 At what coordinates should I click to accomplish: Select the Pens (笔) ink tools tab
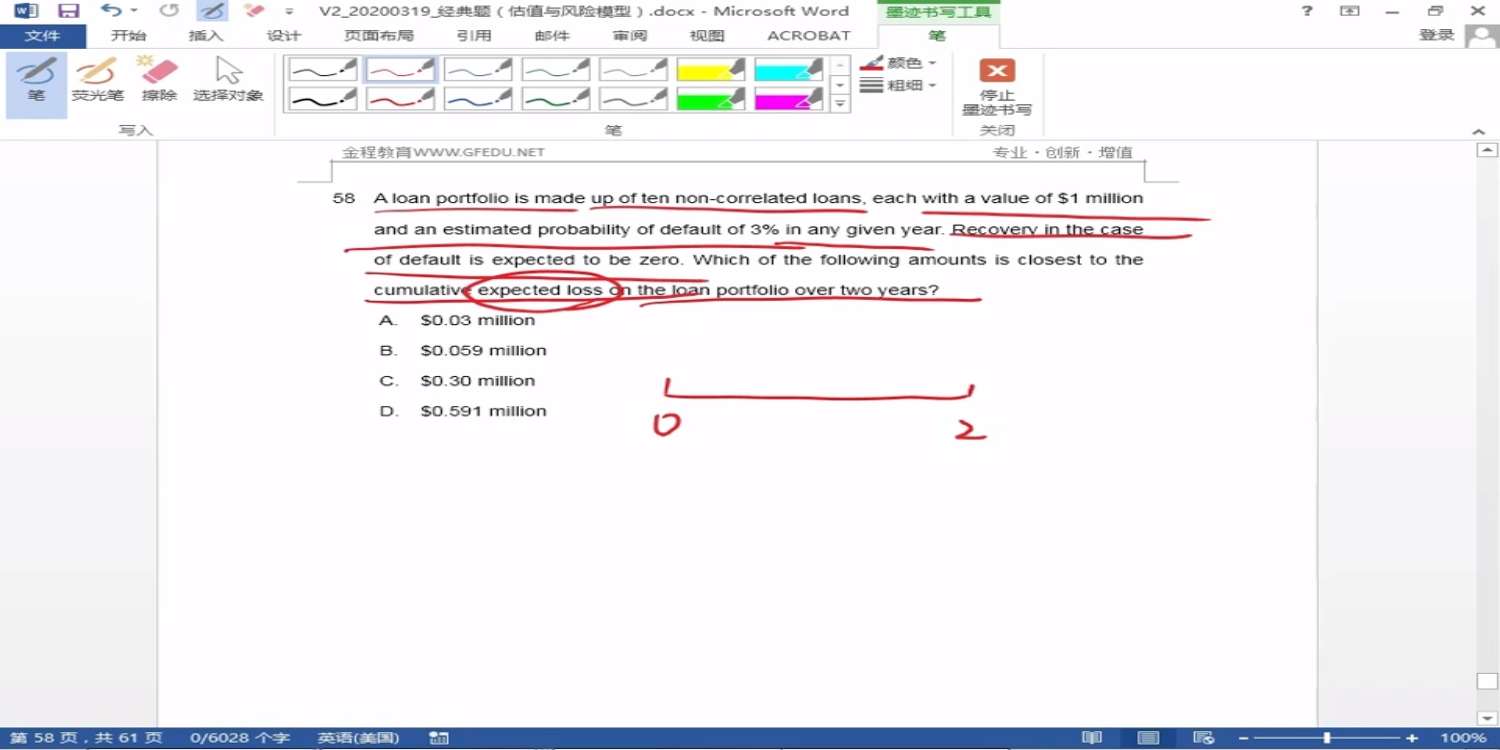[937, 36]
